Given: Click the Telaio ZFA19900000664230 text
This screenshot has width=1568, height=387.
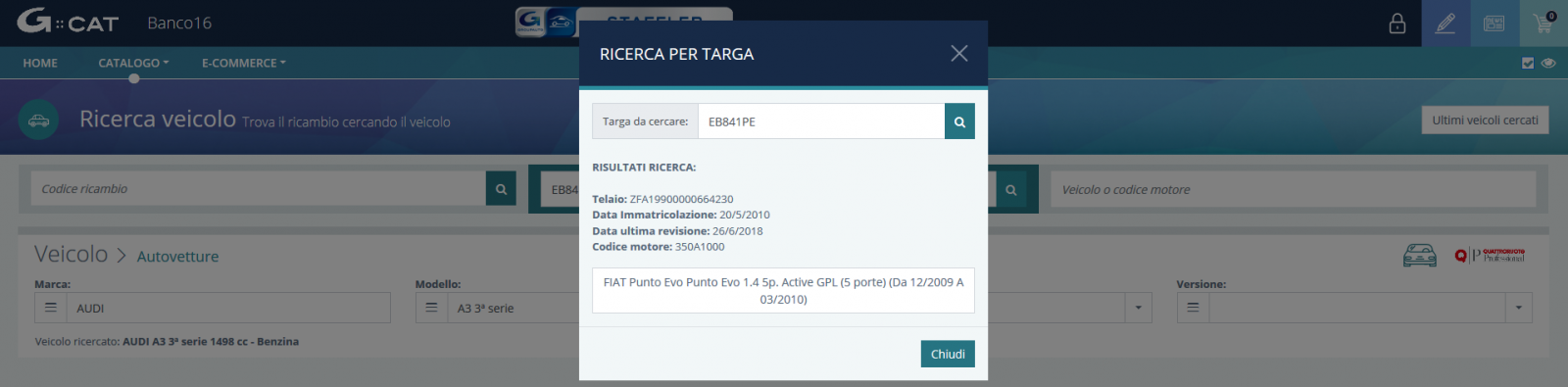Looking at the screenshot, I should point(662,199).
